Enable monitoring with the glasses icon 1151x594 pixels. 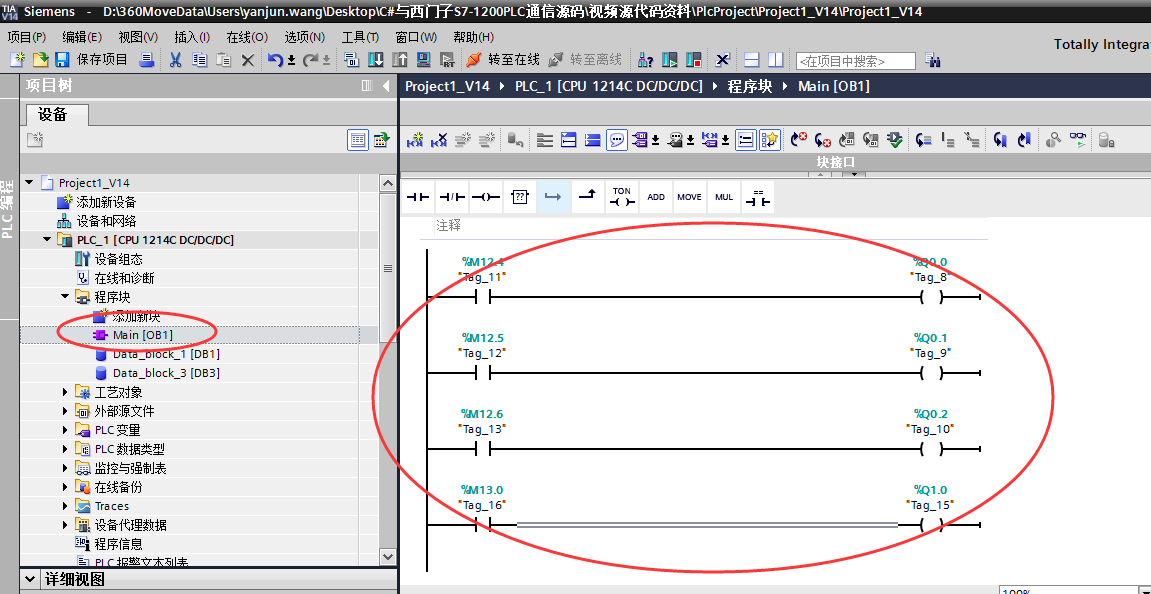click(1077, 140)
